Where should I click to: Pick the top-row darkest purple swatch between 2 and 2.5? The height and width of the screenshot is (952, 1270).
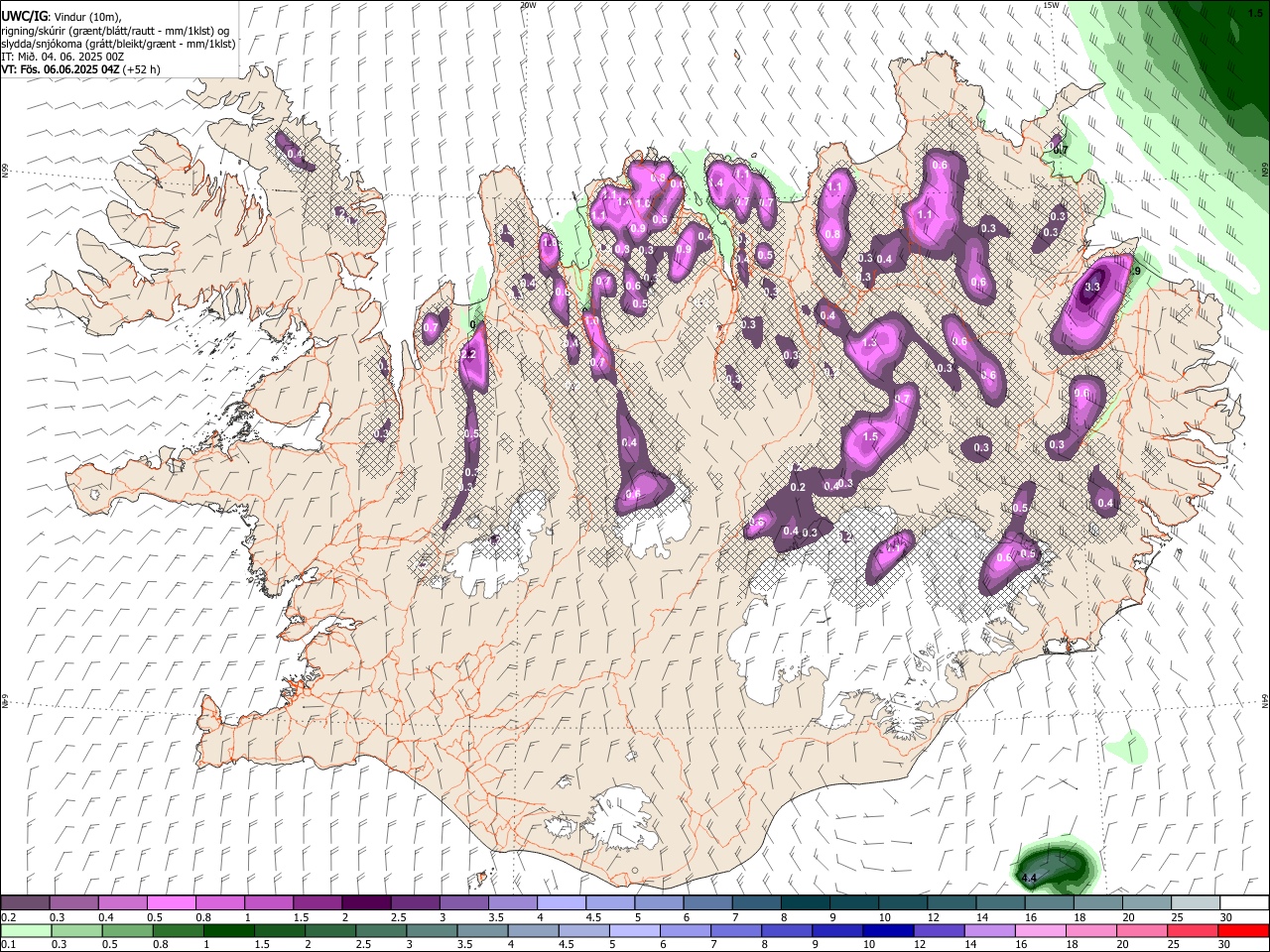pyautogui.click(x=366, y=903)
